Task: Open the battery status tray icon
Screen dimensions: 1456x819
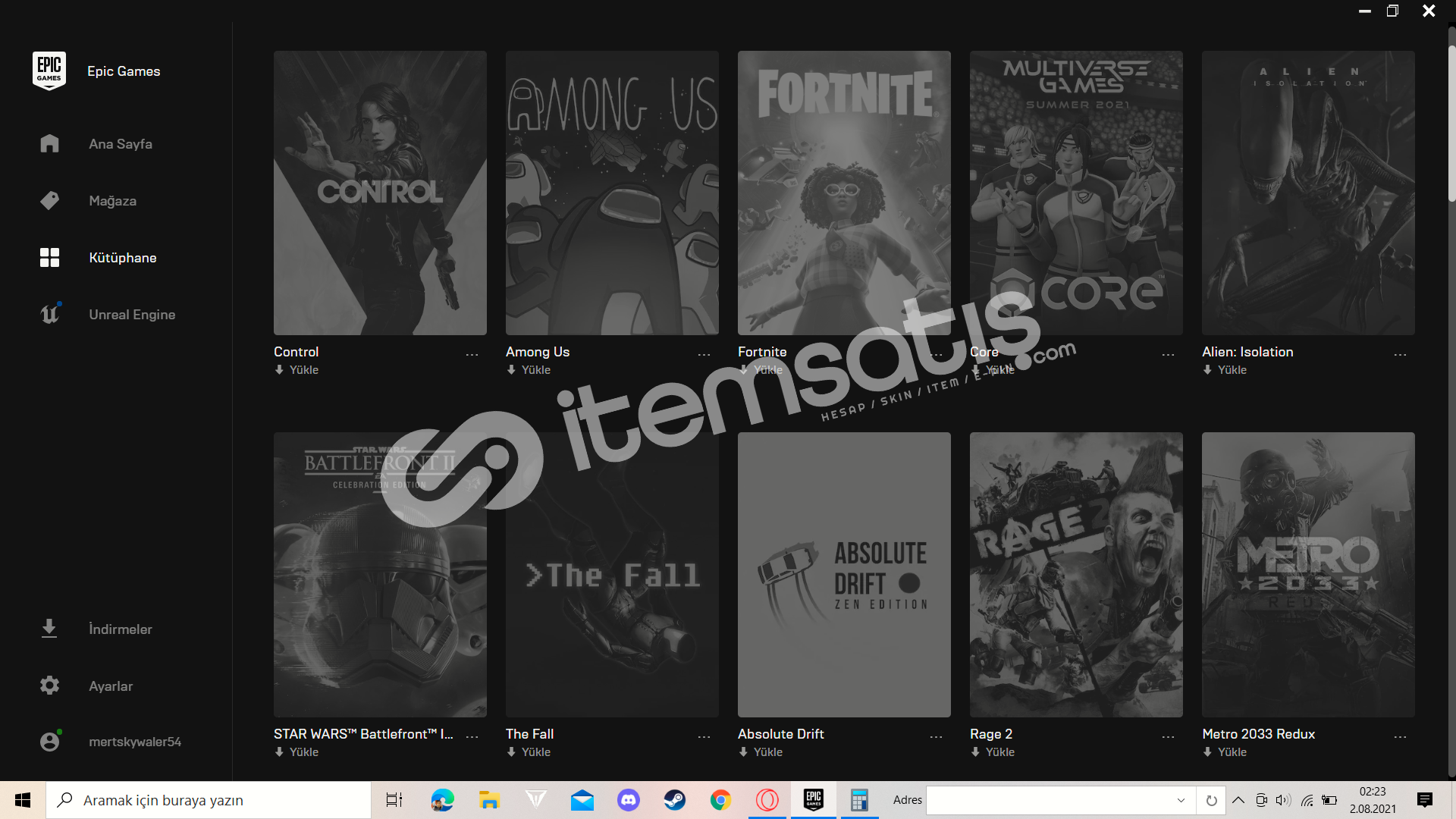Action: [1329, 800]
